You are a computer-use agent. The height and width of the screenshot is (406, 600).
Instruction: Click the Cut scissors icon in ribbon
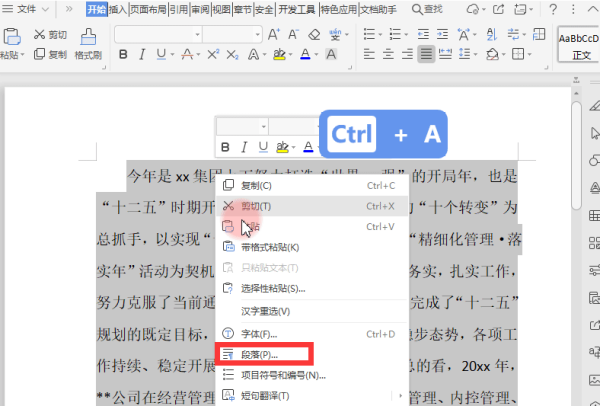coord(39,34)
